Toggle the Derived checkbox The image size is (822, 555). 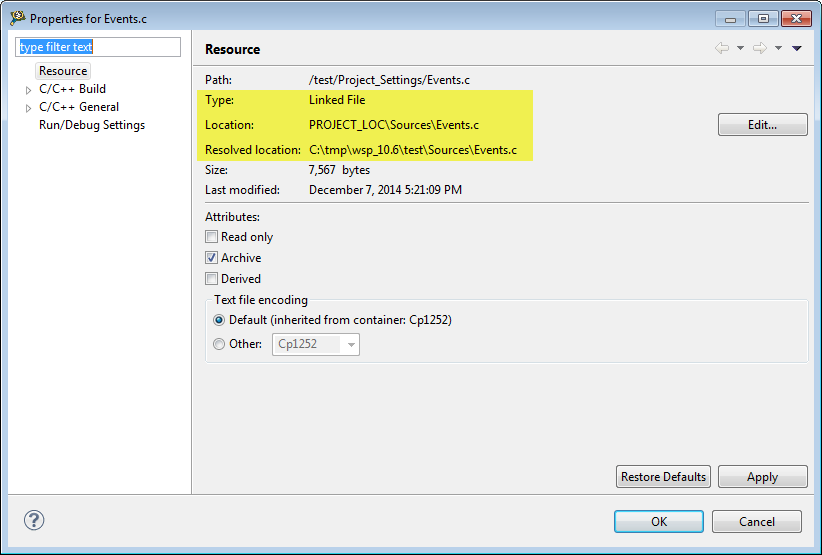click(x=211, y=279)
